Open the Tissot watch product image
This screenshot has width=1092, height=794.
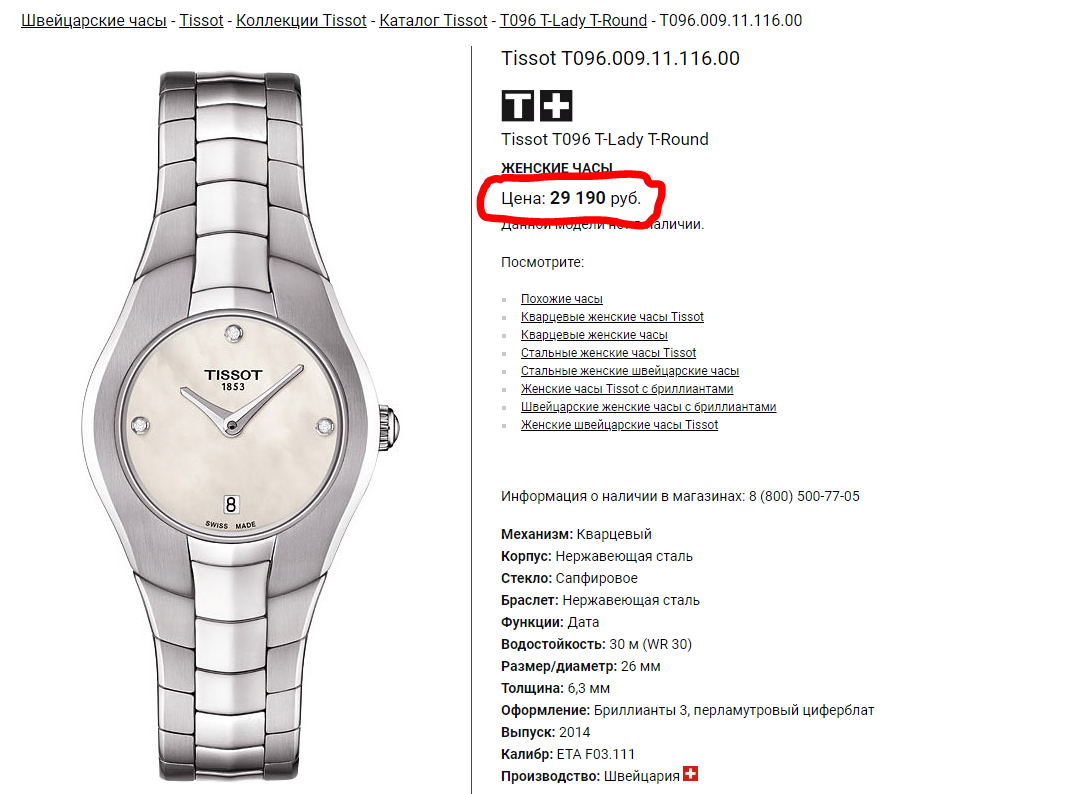tap(241, 425)
